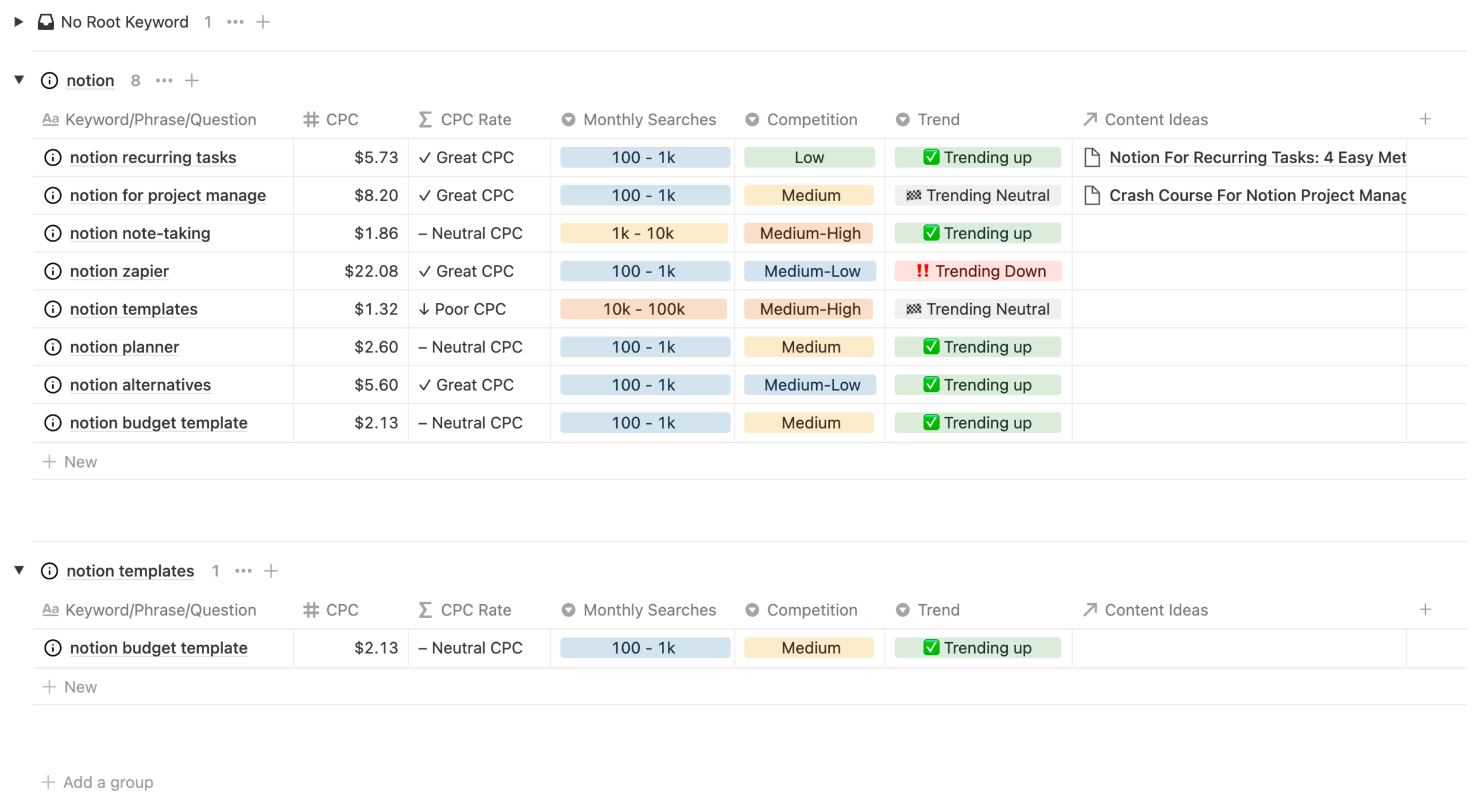Screen dimensions: 1484x812
Task: Open the notion alternatives entry
Action: tap(140, 385)
